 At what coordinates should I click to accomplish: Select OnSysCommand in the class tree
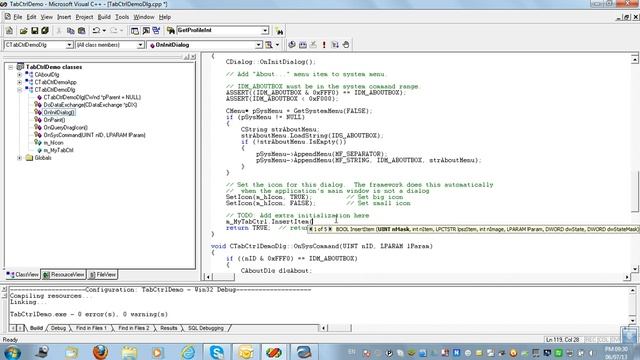[x=94, y=135]
